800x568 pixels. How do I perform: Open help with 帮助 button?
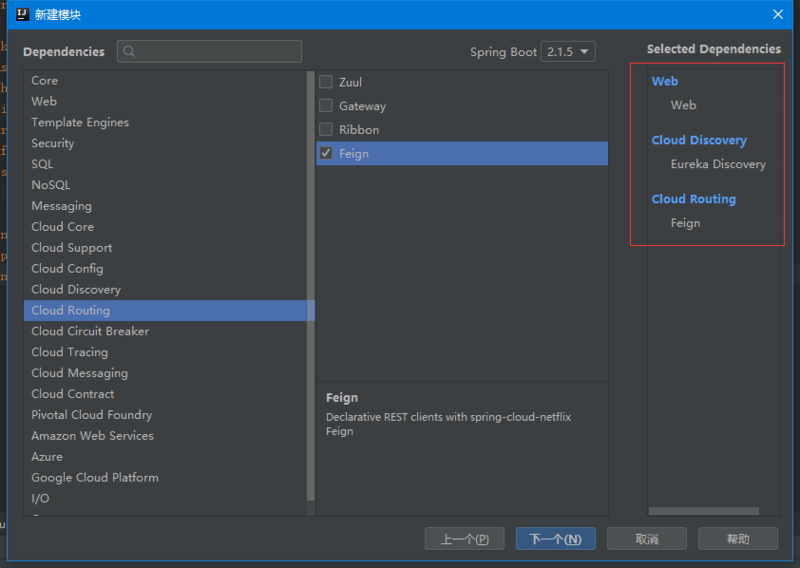click(x=738, y=539)
